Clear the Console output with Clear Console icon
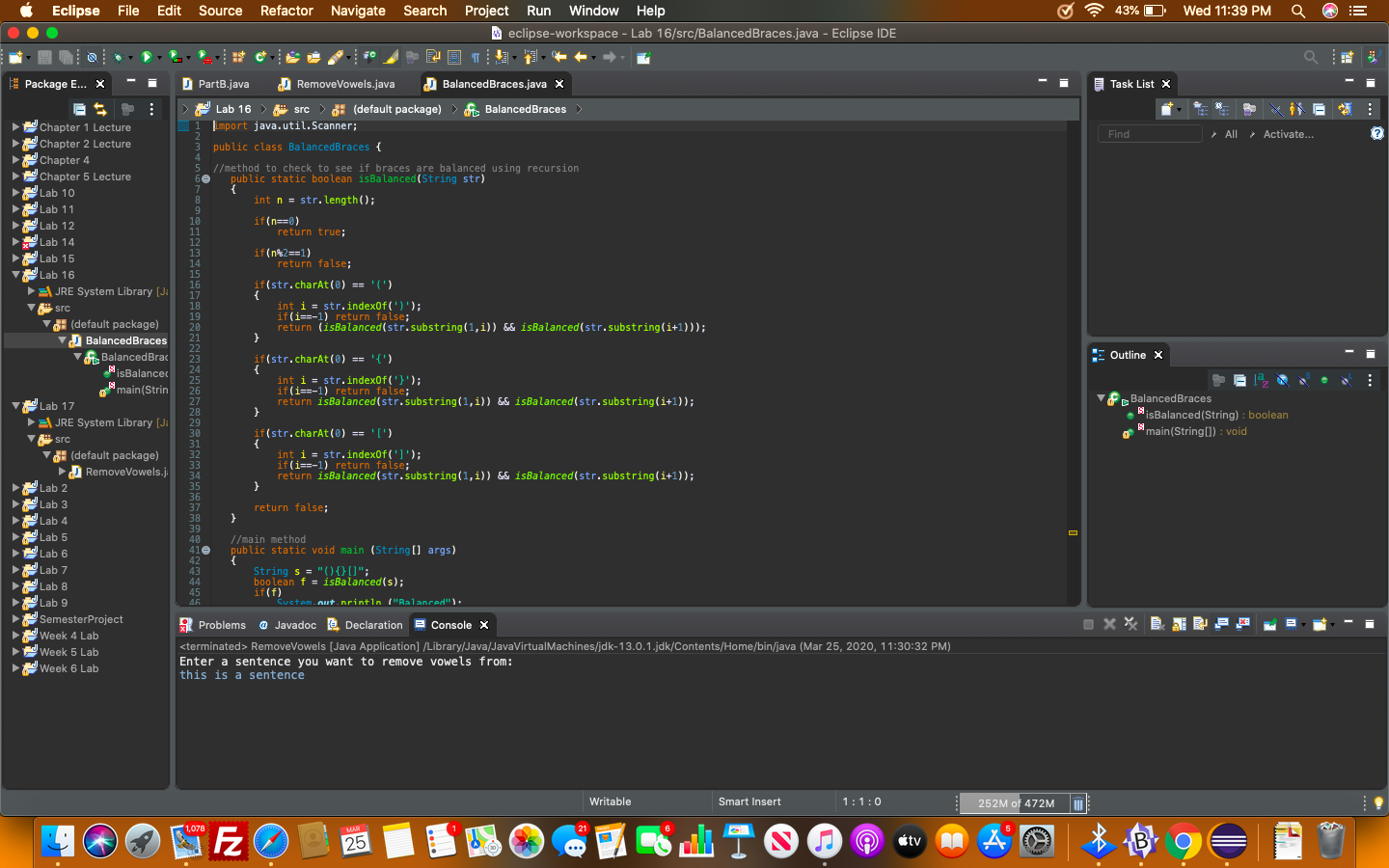The width and height of the screenshot is (1389, 868). click(x=1157, y=624)
